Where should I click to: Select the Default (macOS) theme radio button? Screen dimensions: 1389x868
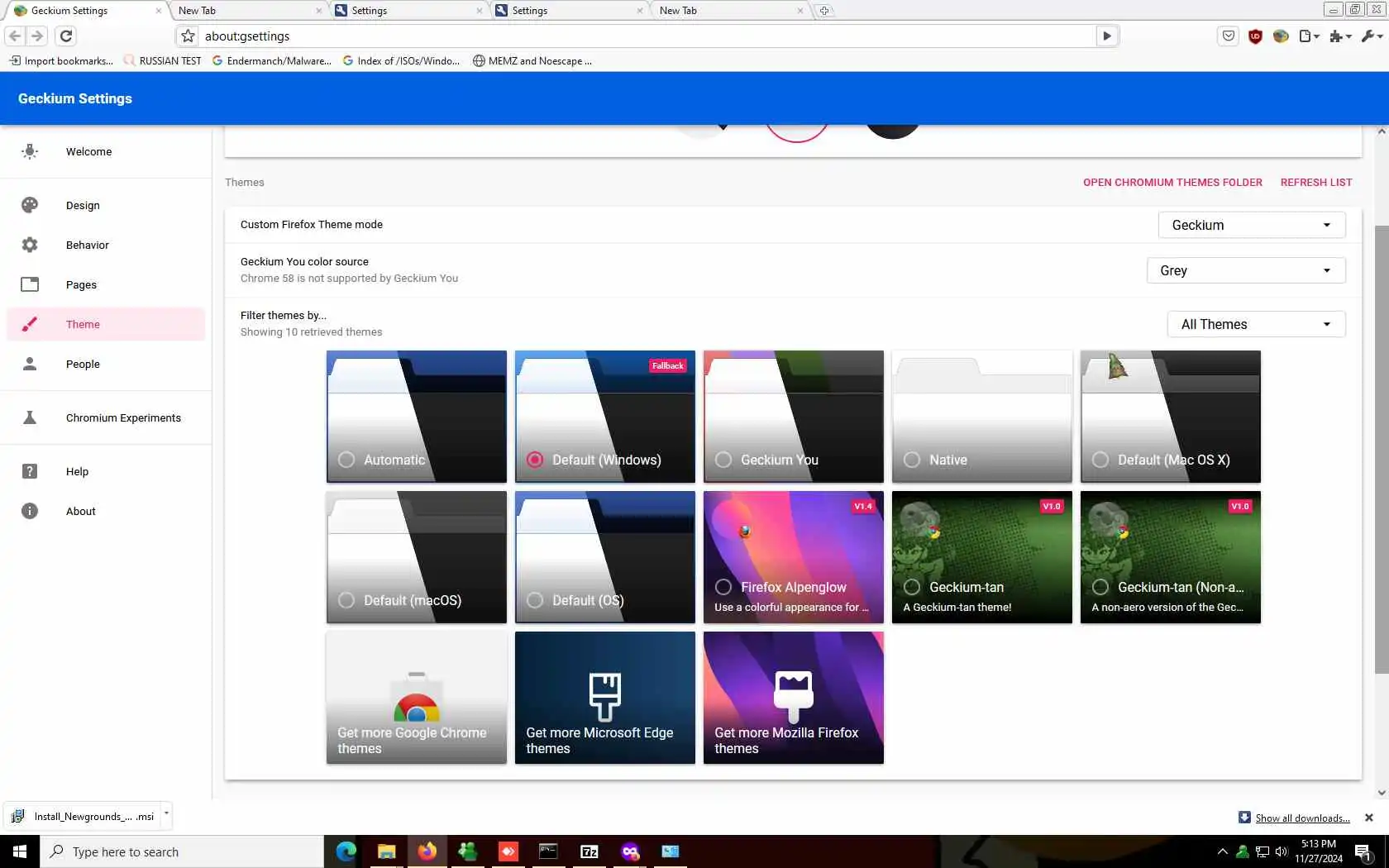click(346, 600)
